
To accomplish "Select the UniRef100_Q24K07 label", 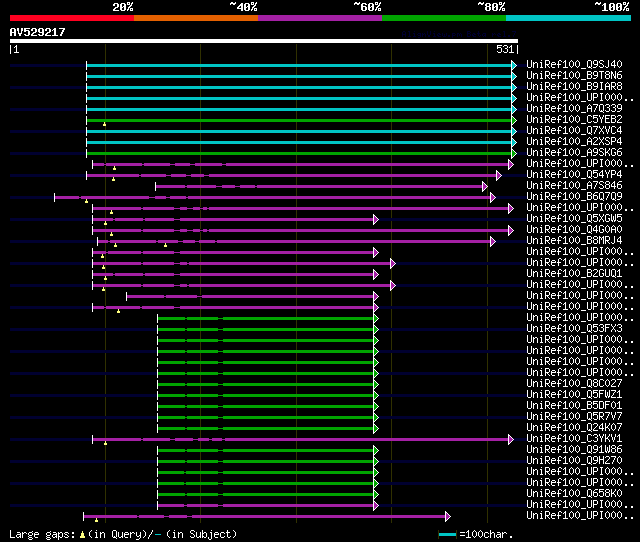I will [x=574, y=428].
